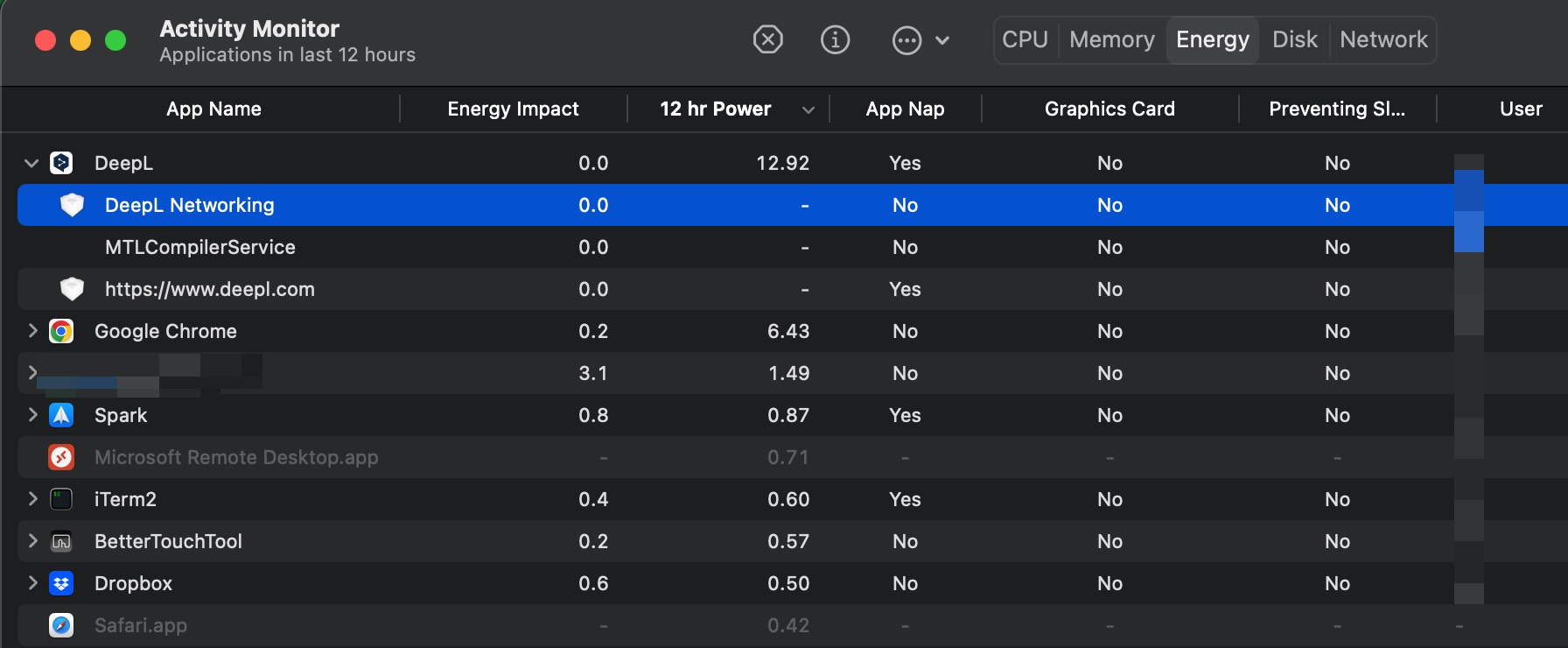Image resolution: width=1568 pixels, height=648 pixels.
Task: Select the Safari.app row name
Action: click(141, 625)
